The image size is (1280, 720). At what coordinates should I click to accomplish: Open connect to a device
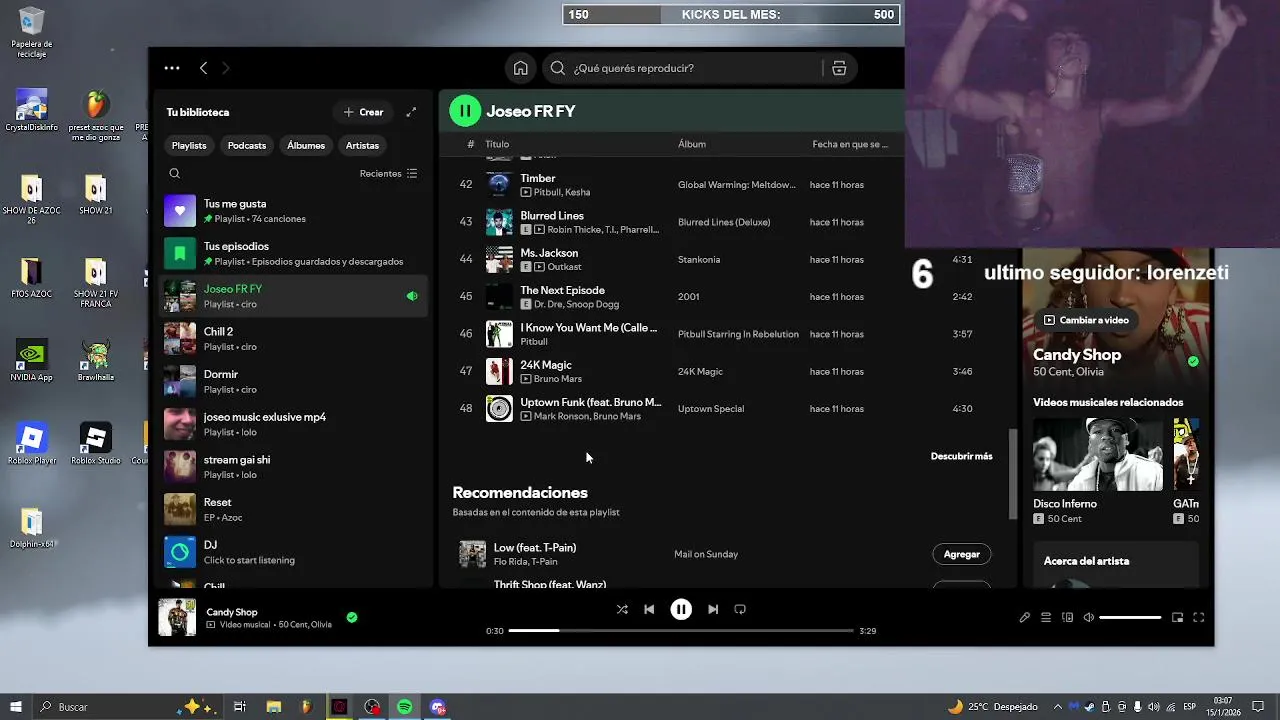(1067, 617)
